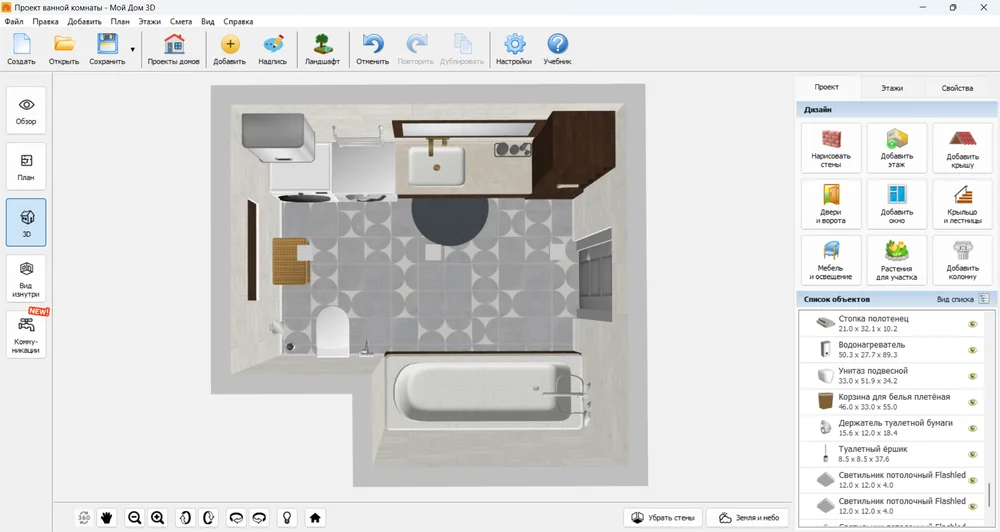
Task: Open the Вид menu
Action: 208,21
